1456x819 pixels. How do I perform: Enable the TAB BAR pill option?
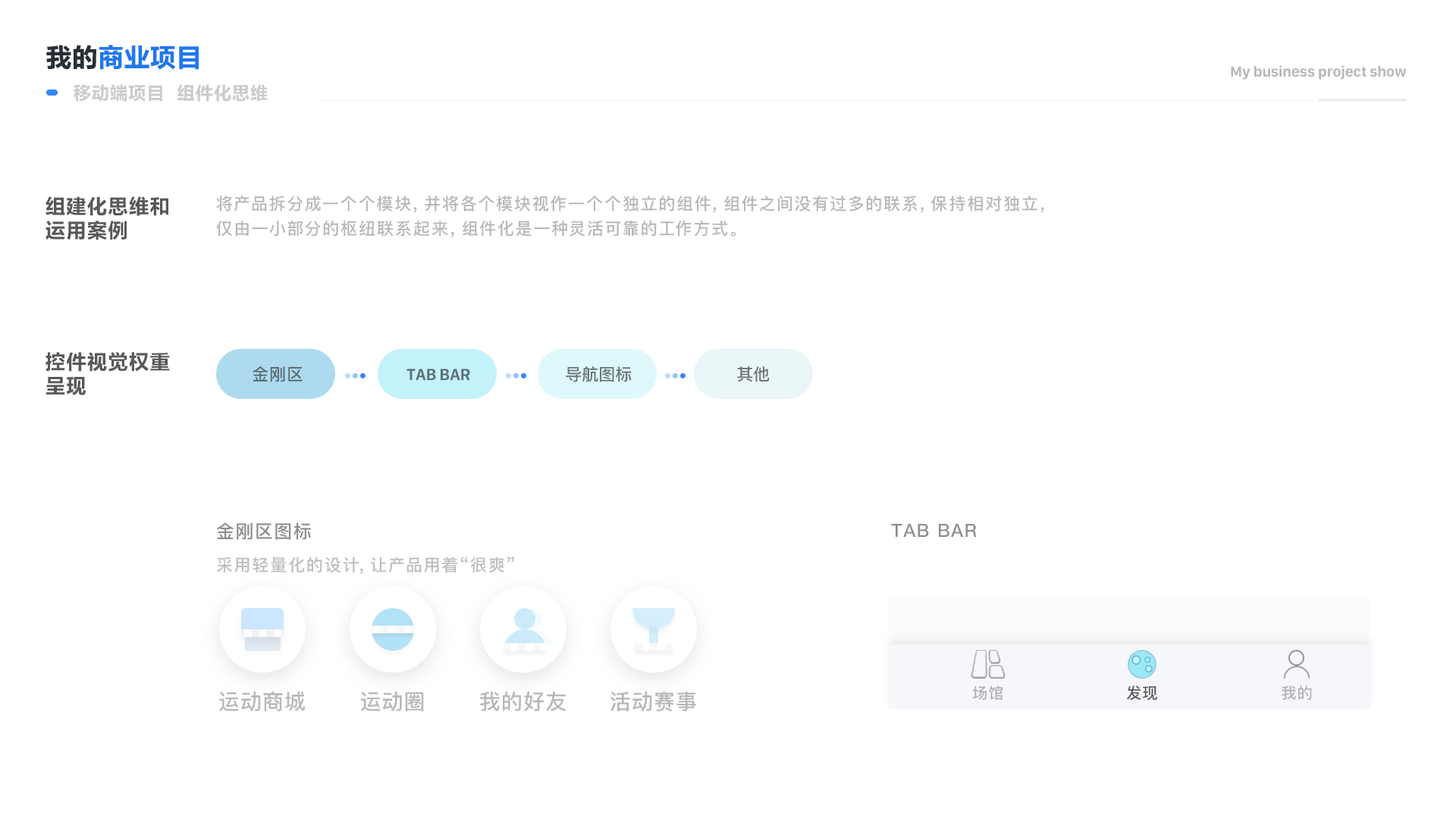click(x=437, y=374)
